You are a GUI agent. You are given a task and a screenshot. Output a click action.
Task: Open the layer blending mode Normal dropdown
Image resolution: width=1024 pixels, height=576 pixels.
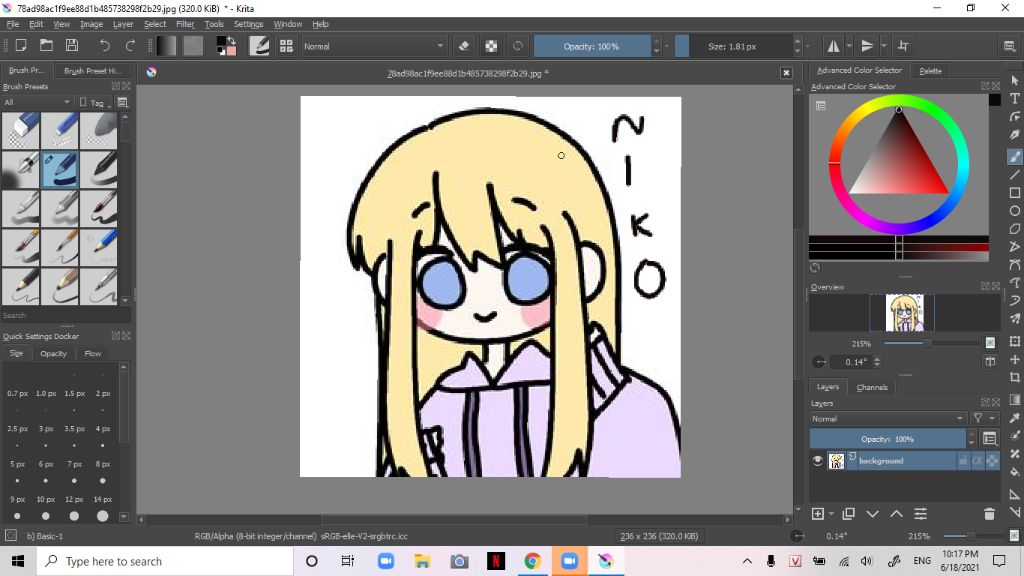(x=888, y=419)
